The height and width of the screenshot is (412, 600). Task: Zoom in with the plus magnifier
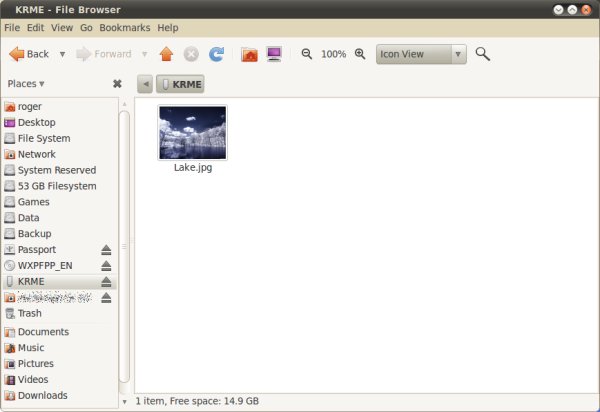tap(360, 54)
